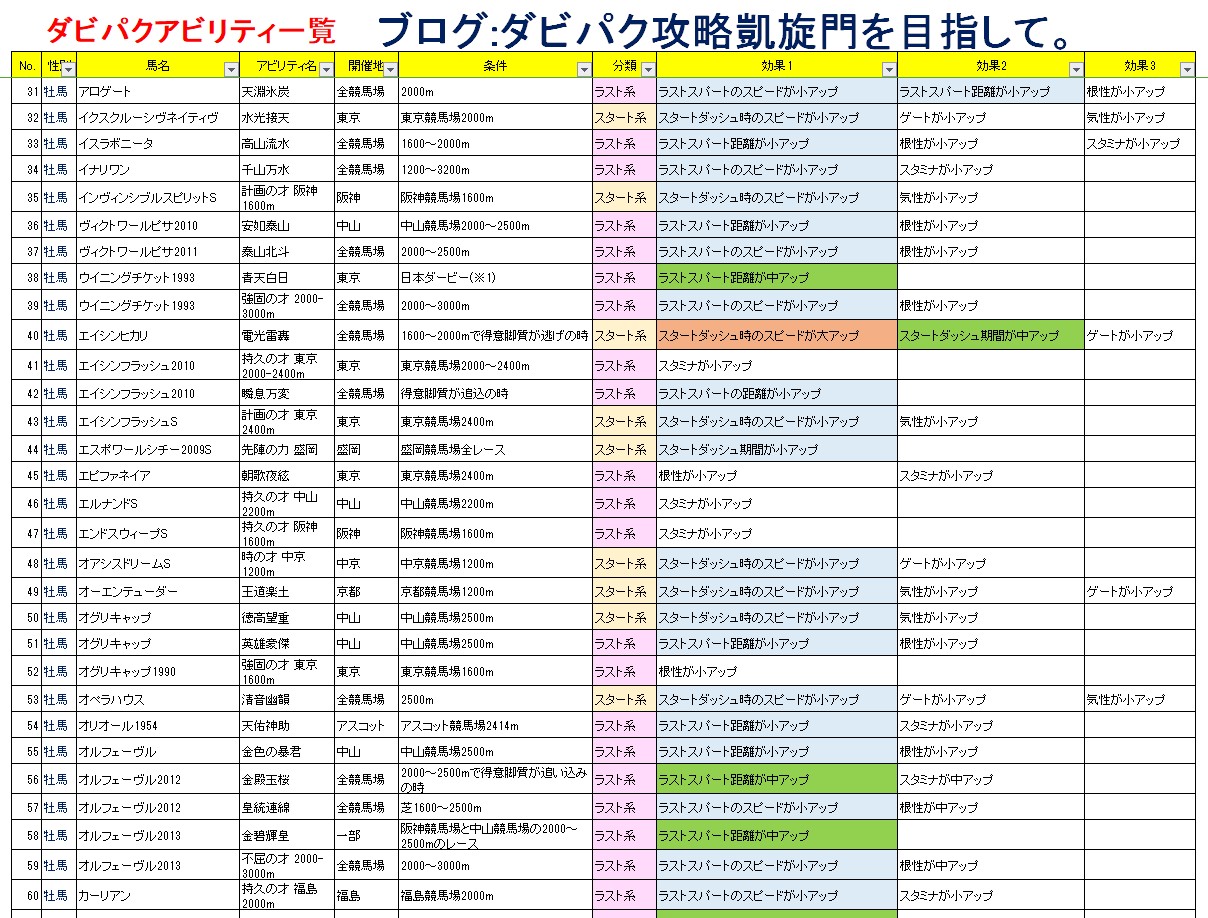
Task: Open the 効果1 column filter dropdown
Action: tap(889, 69)
